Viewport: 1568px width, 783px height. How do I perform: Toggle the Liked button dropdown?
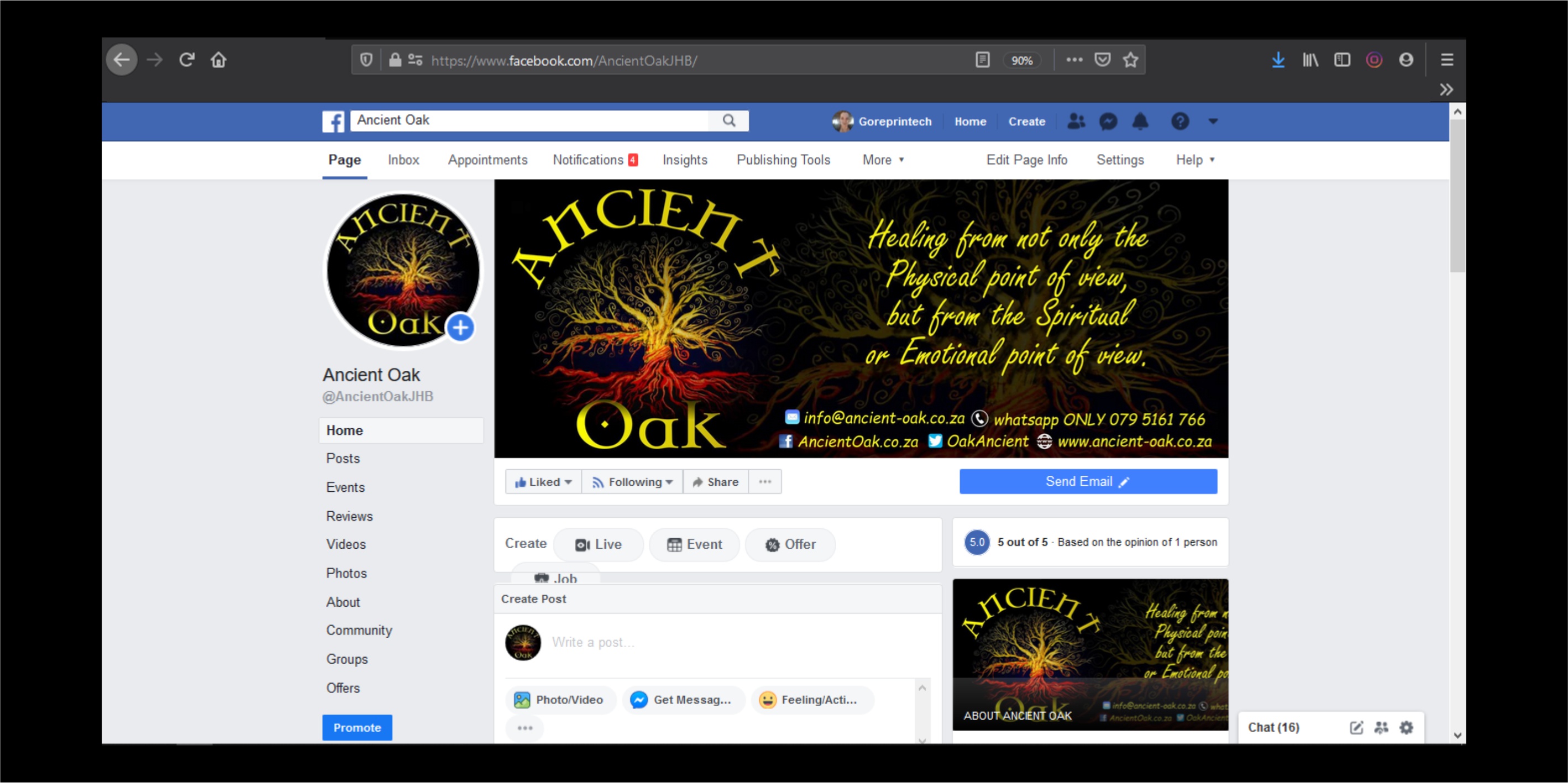point(543,482)
